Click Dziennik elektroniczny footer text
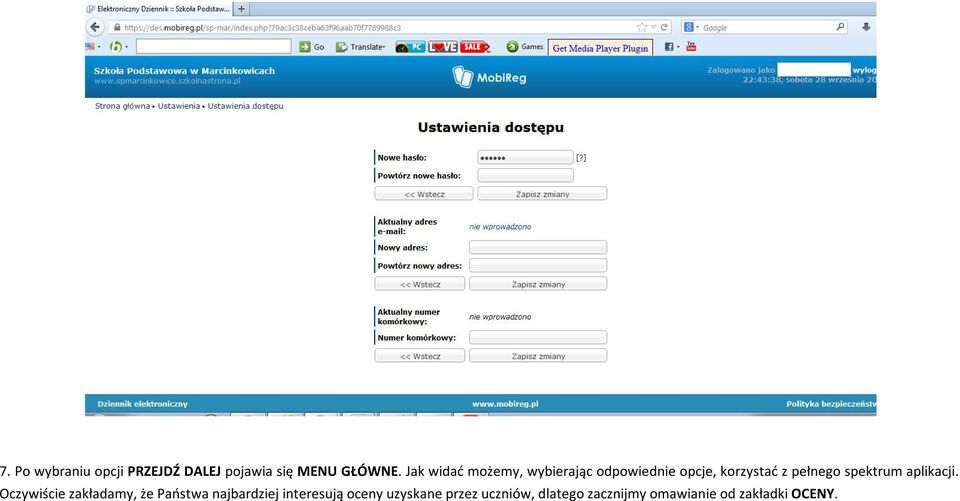Viewport: 960px width, 501px height. click(143, 404)
